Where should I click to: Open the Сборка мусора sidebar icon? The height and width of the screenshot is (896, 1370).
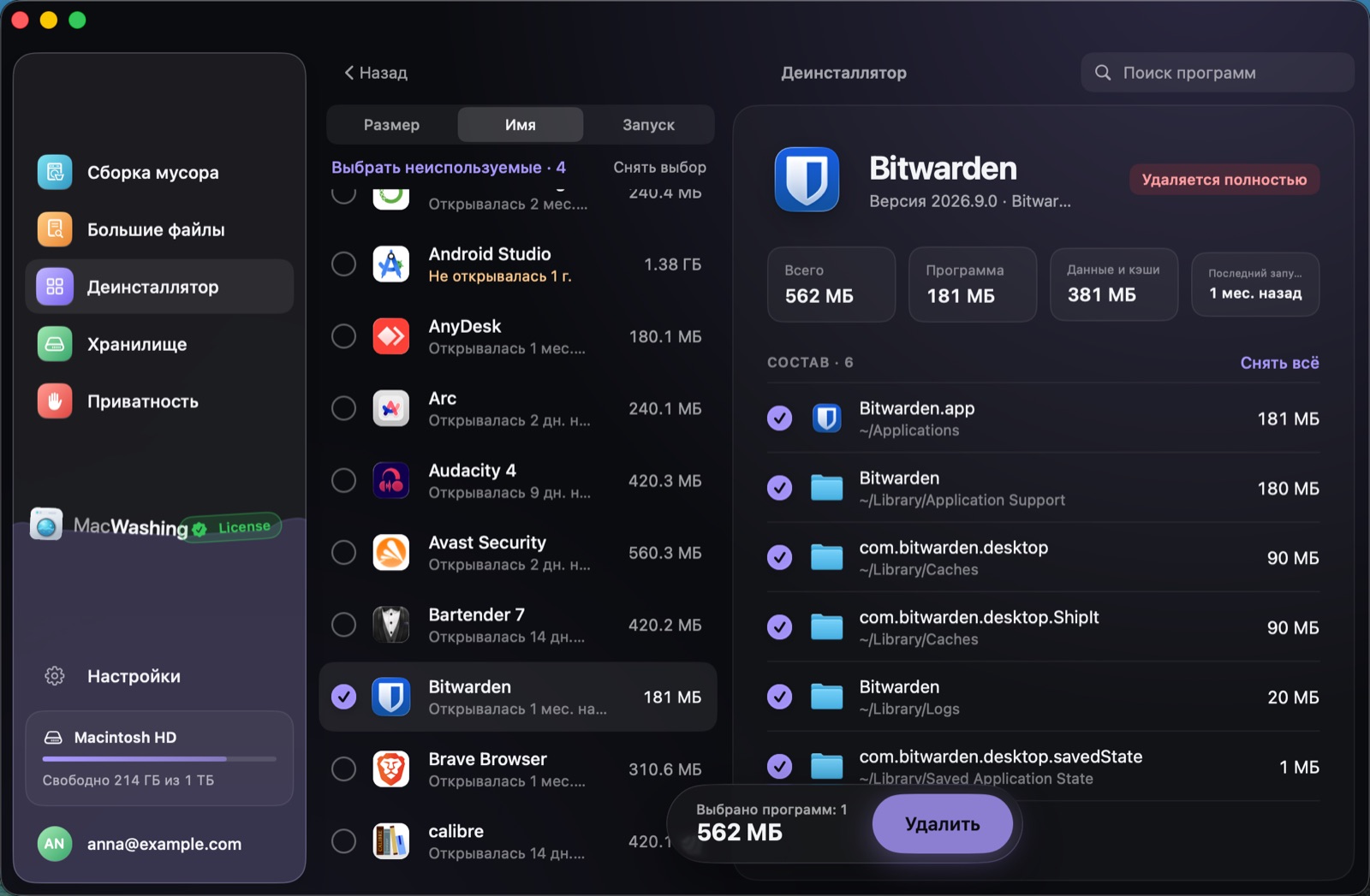pos(55,172)
